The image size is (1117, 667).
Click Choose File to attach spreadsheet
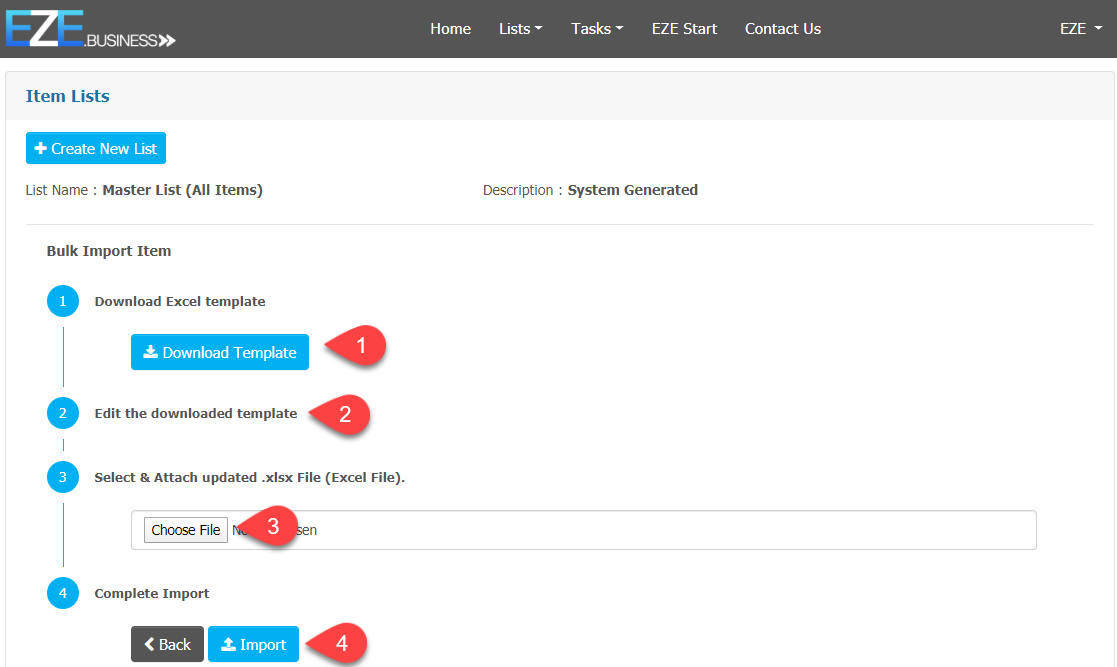185,530
